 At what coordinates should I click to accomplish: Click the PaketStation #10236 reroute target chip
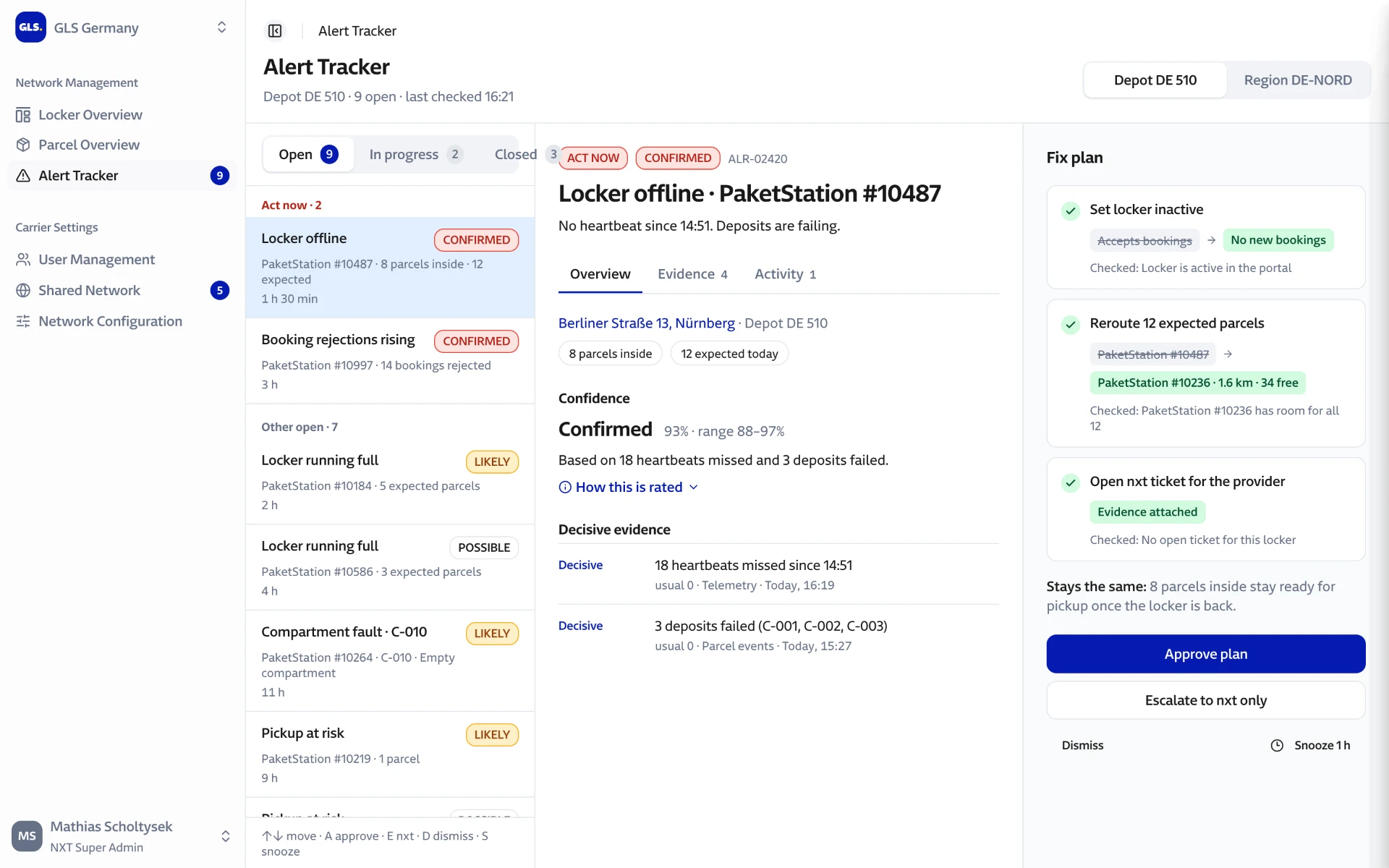tap(1197, 383)
